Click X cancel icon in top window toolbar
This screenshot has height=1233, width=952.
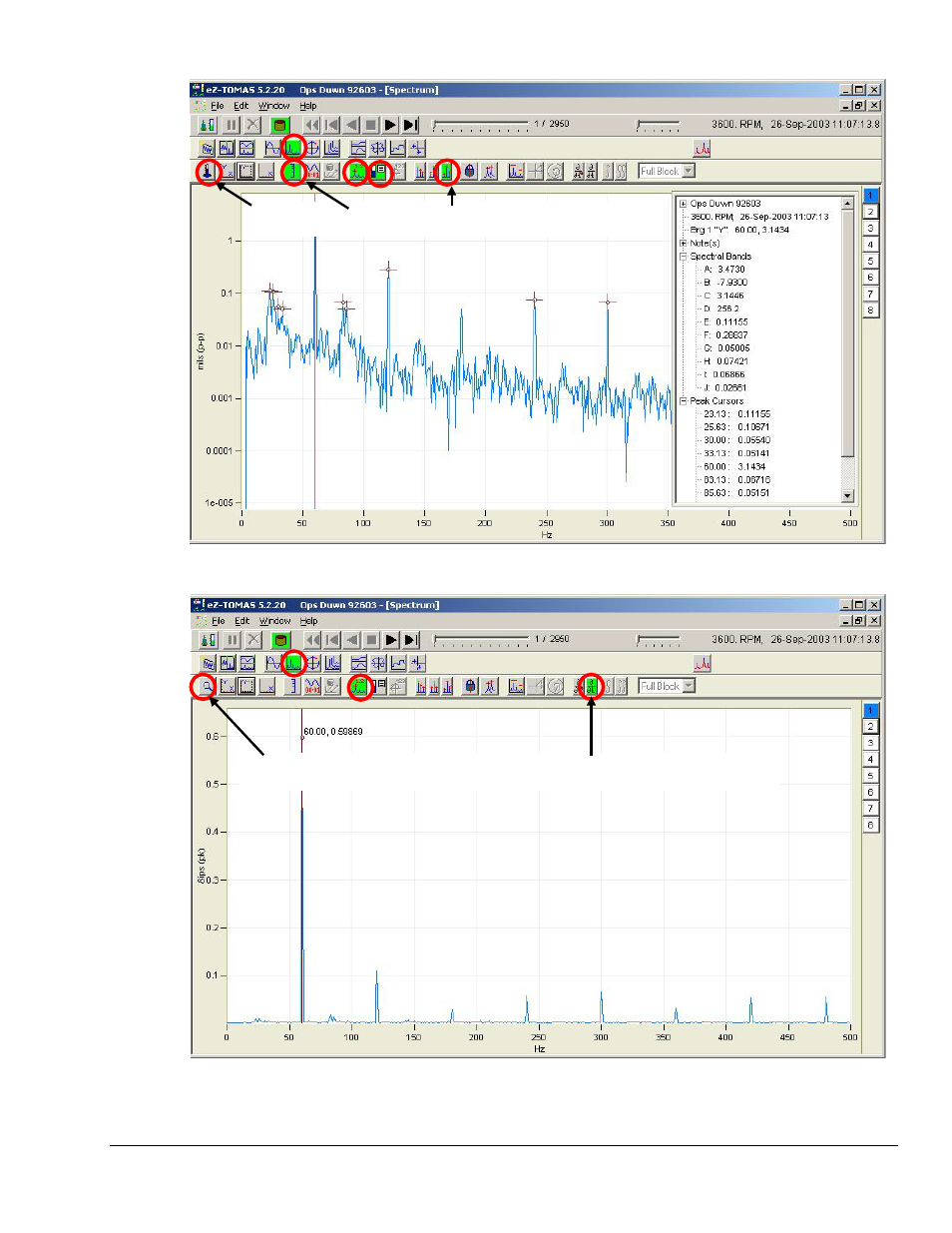pos(252,125)
